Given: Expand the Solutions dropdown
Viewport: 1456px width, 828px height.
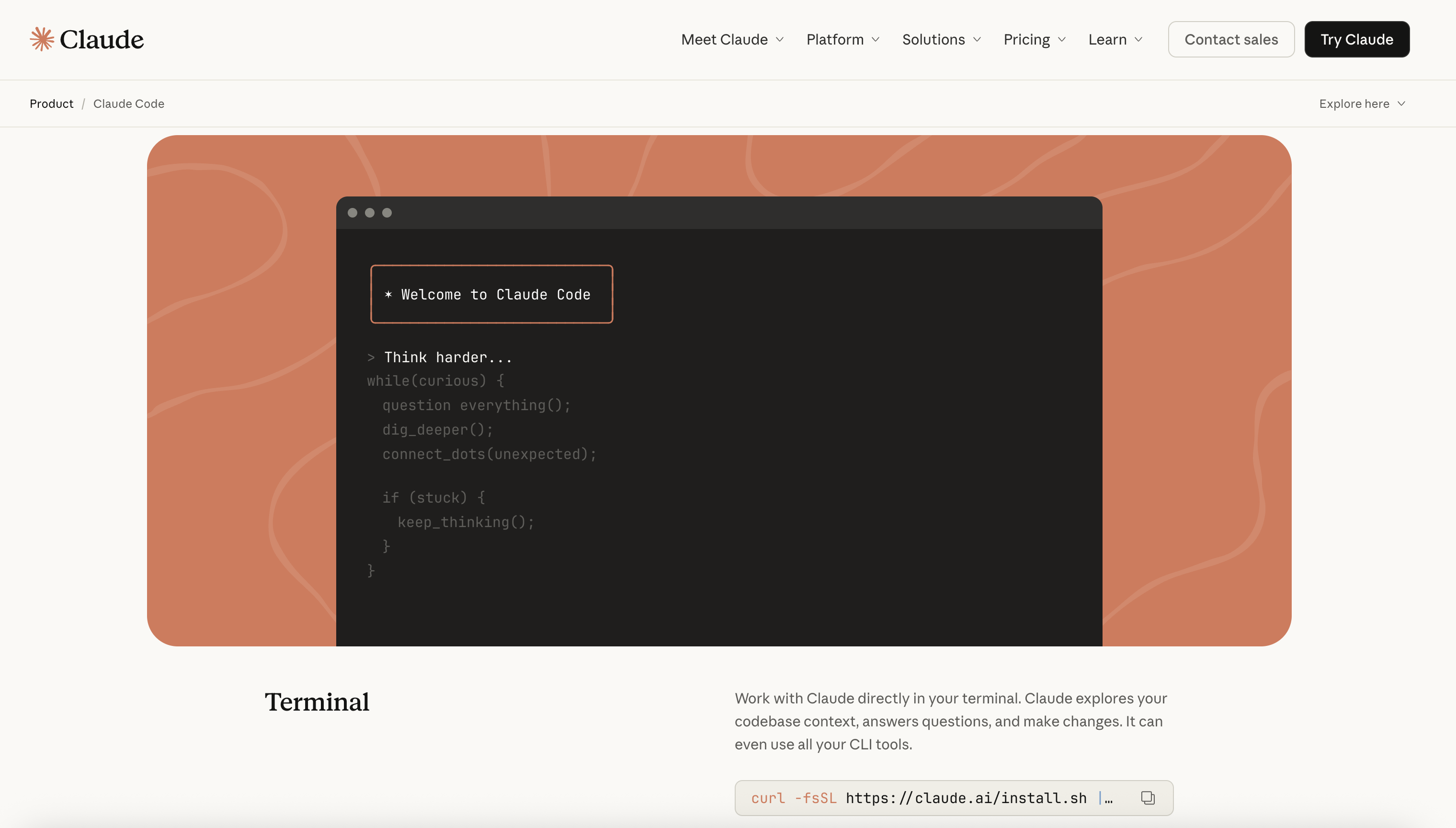Looking at the screenshot, I should [941, 39].
